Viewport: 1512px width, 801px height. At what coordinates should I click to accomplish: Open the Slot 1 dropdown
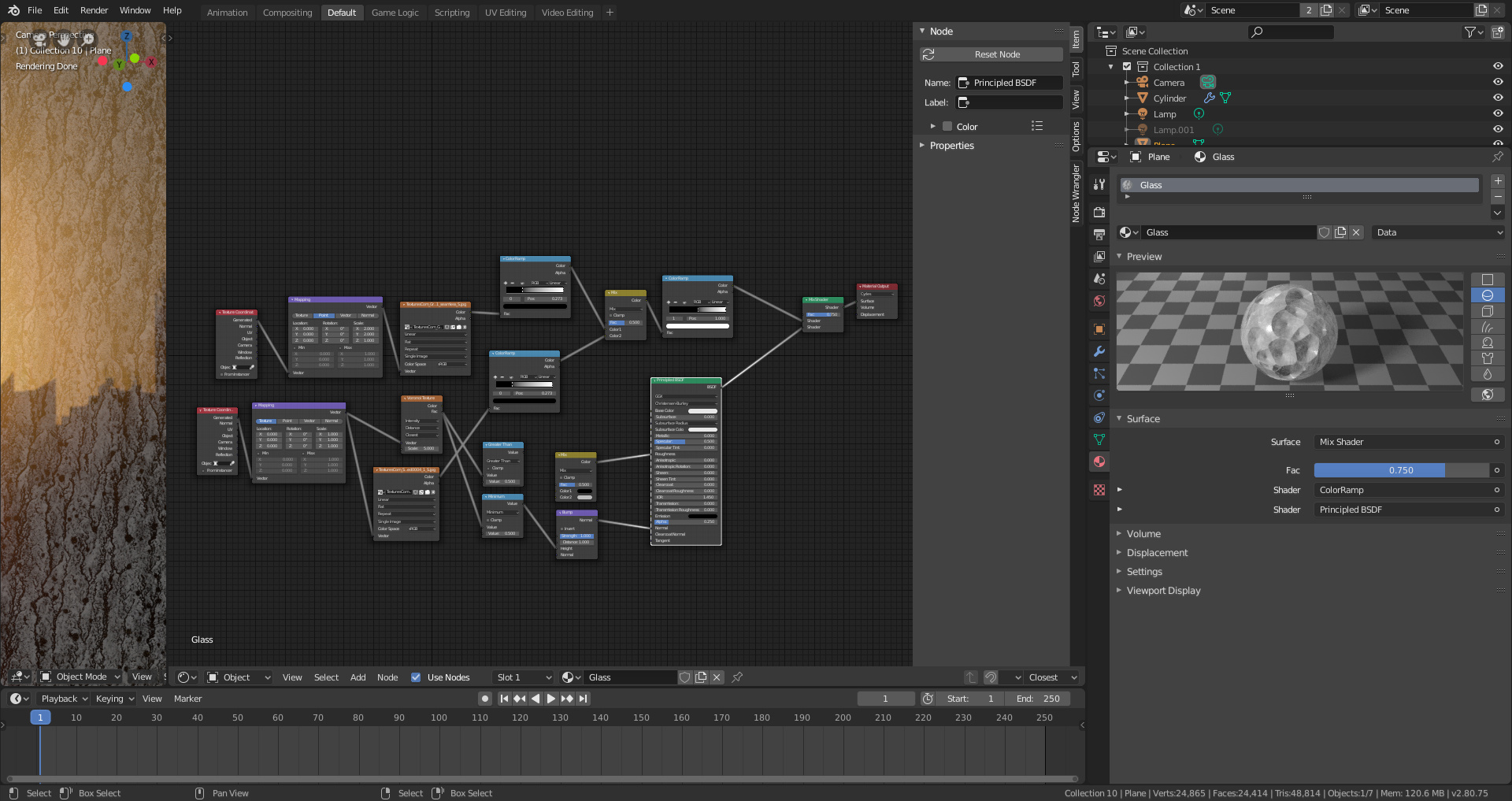point(523,677)
